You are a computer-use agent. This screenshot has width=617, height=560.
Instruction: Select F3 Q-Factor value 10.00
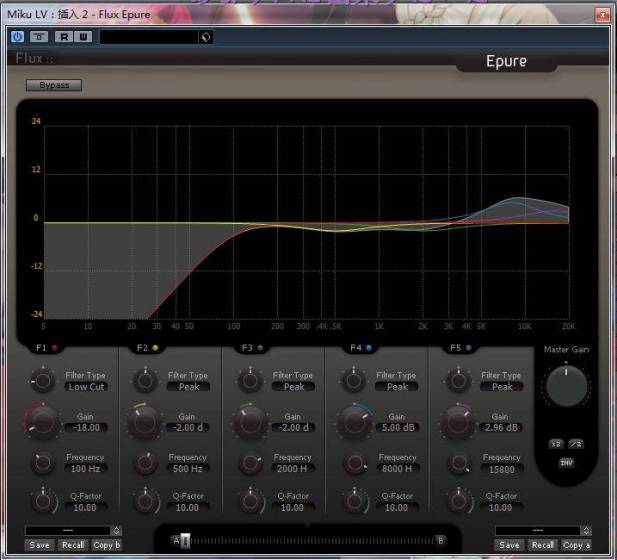[x=292, y=508]
